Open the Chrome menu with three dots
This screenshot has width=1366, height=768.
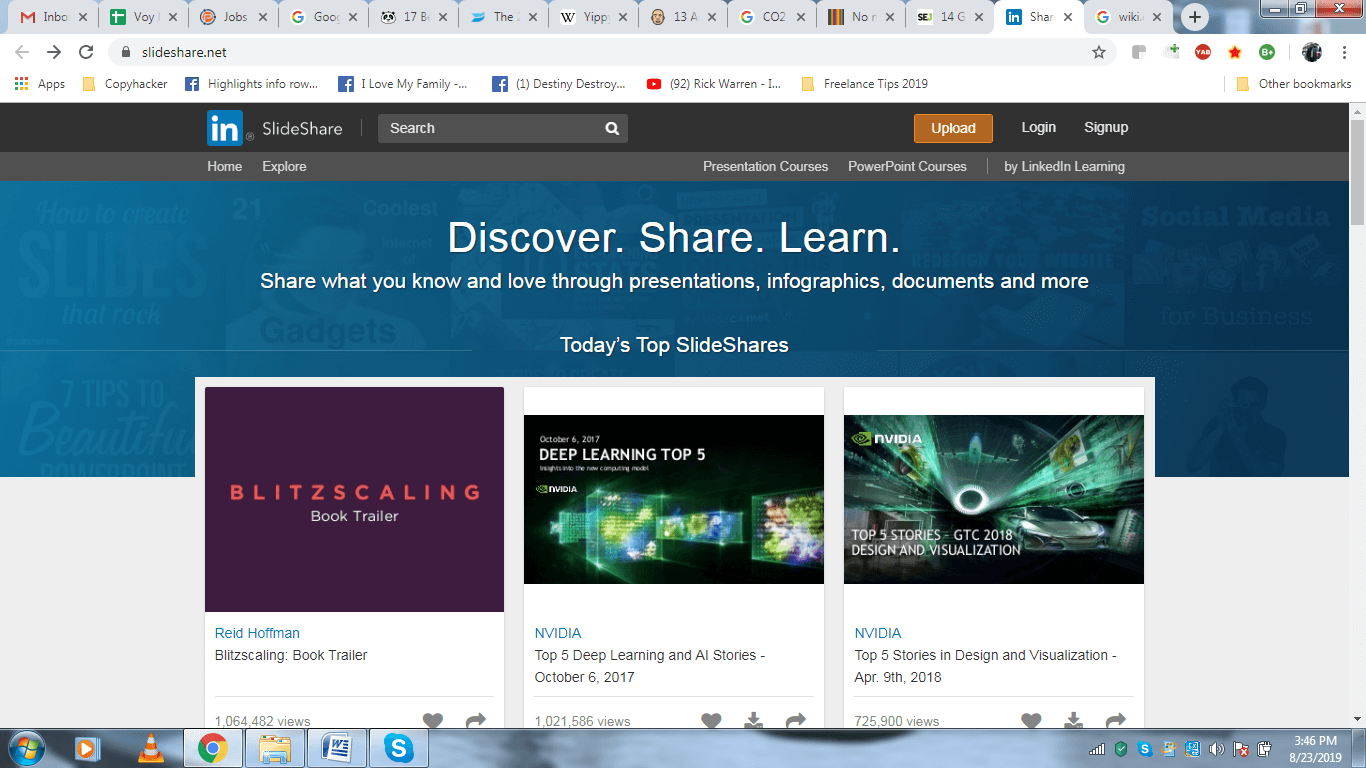(1344, 52)
